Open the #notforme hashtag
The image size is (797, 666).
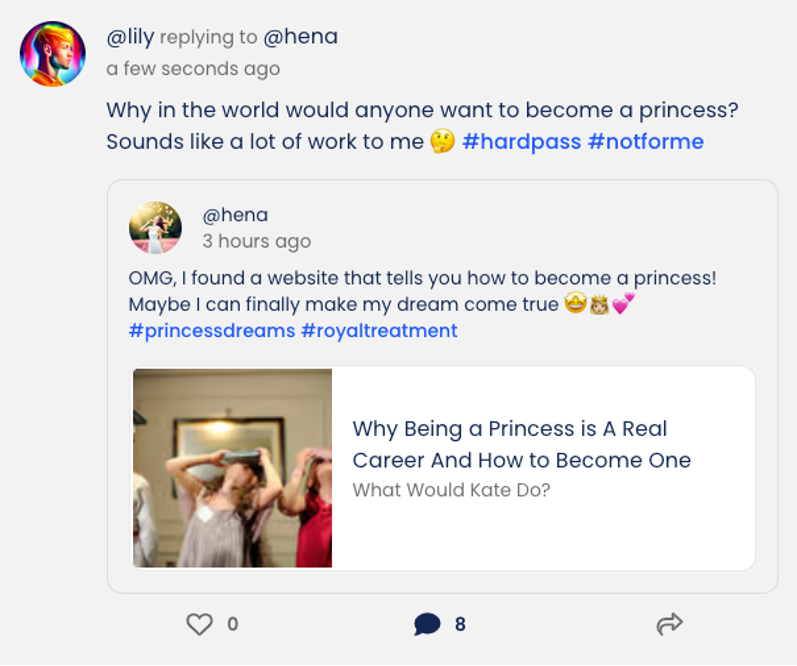[x=646, y=142]
